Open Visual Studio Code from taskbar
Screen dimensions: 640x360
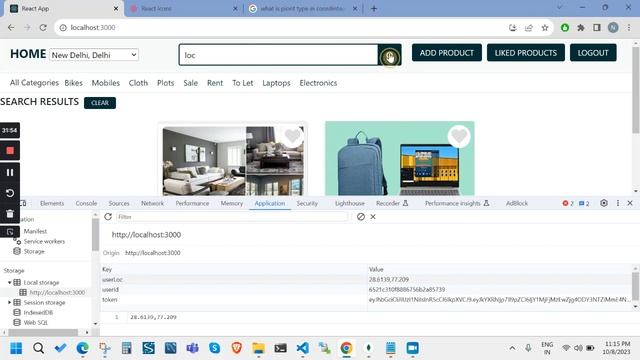point(302,348)
